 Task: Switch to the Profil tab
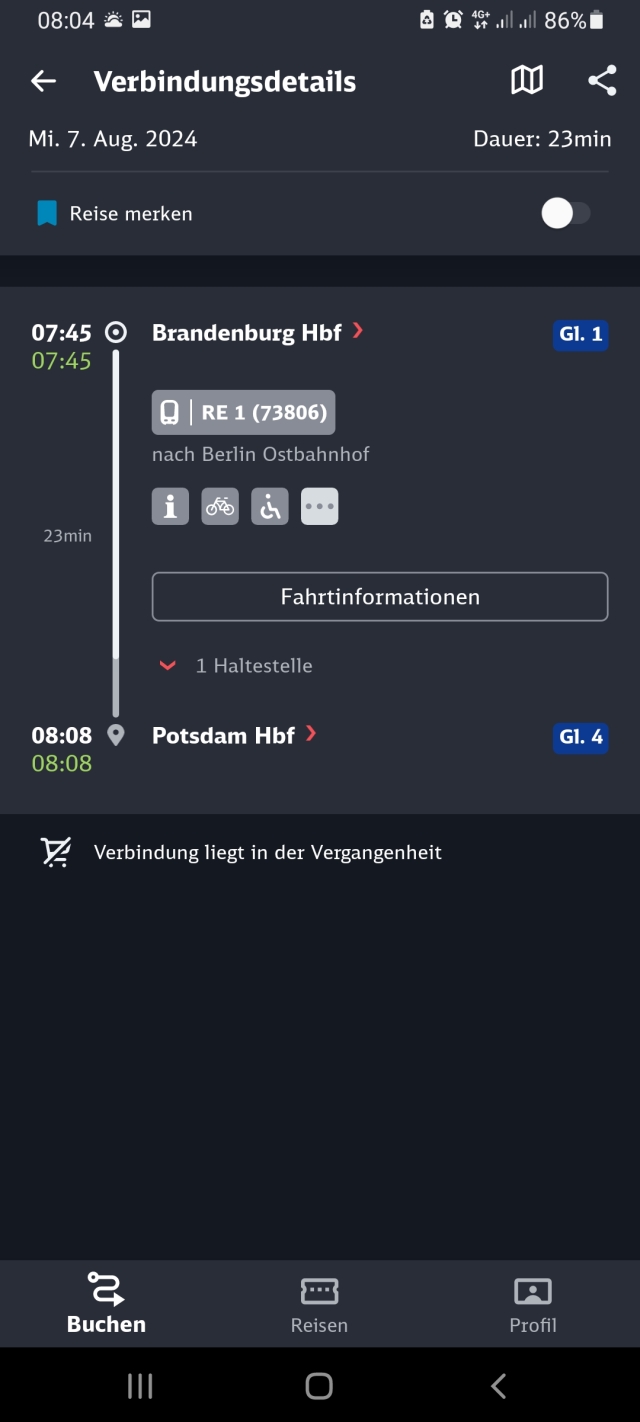[533, 1305]
